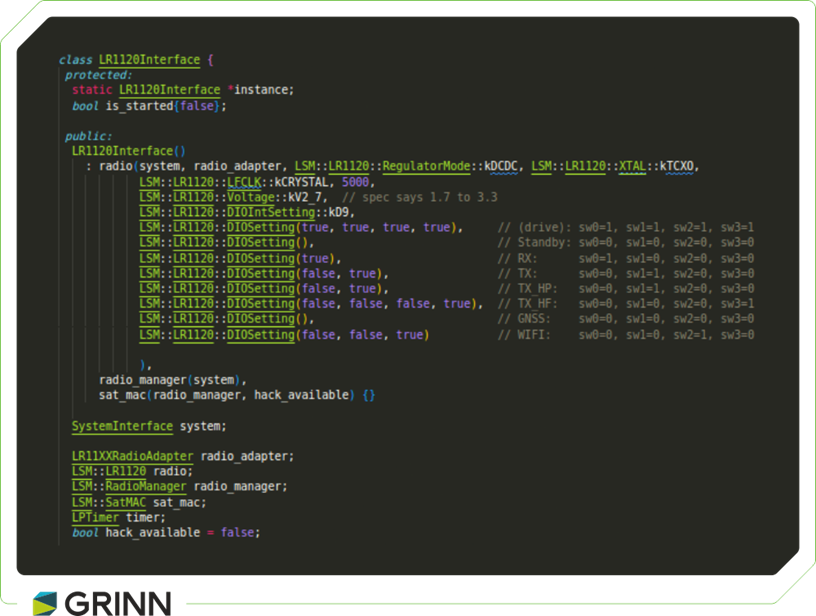This screenshot has height=616, width=816.
Task: Click the SystemInterface type name
Action: pyautogui.click(x=122, y=426)
